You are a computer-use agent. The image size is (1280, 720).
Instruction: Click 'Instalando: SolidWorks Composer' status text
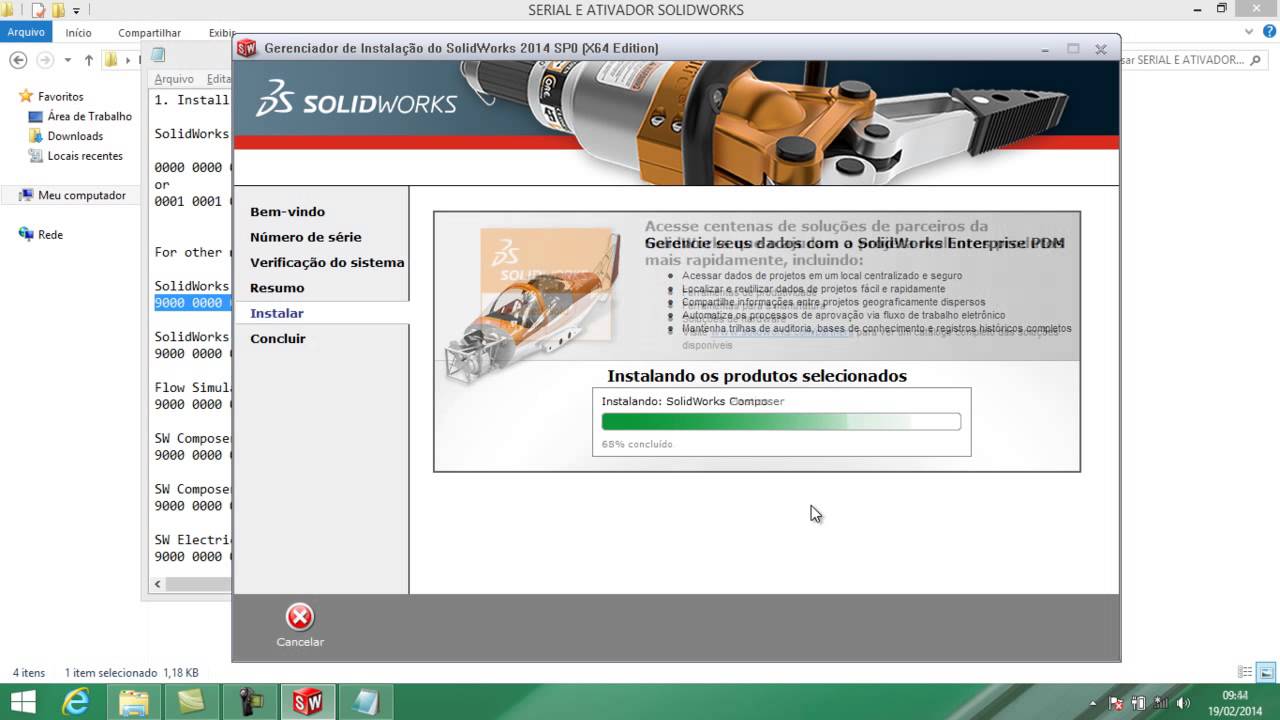point(693,401)
